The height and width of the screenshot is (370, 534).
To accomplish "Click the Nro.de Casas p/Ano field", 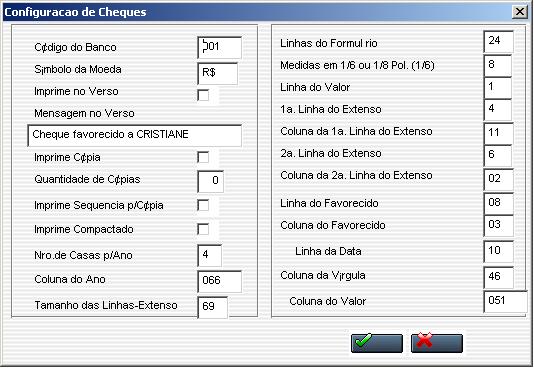I will click(209, 256).
